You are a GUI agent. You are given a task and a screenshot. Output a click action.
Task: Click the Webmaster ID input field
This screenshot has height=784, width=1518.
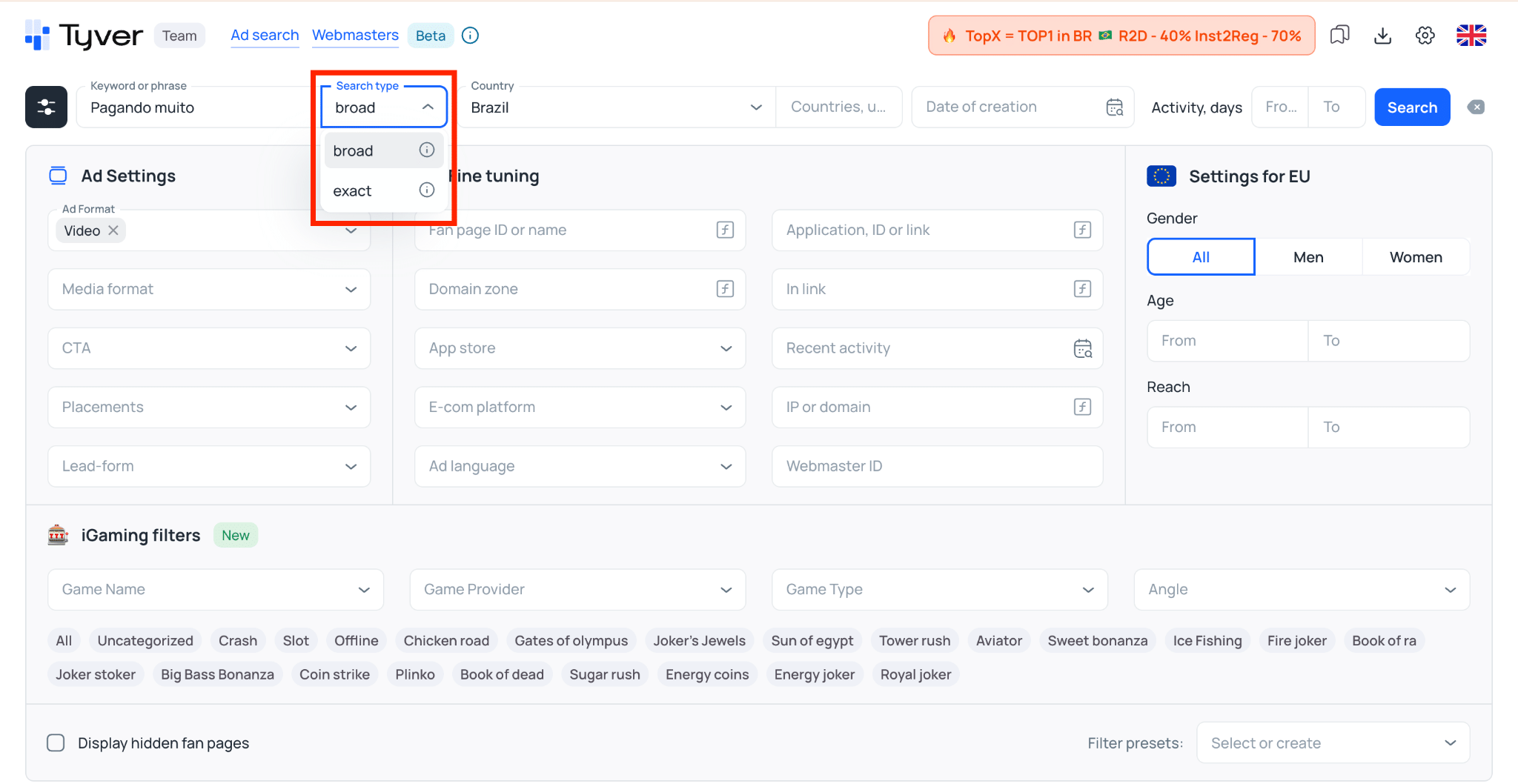(937, 466)
